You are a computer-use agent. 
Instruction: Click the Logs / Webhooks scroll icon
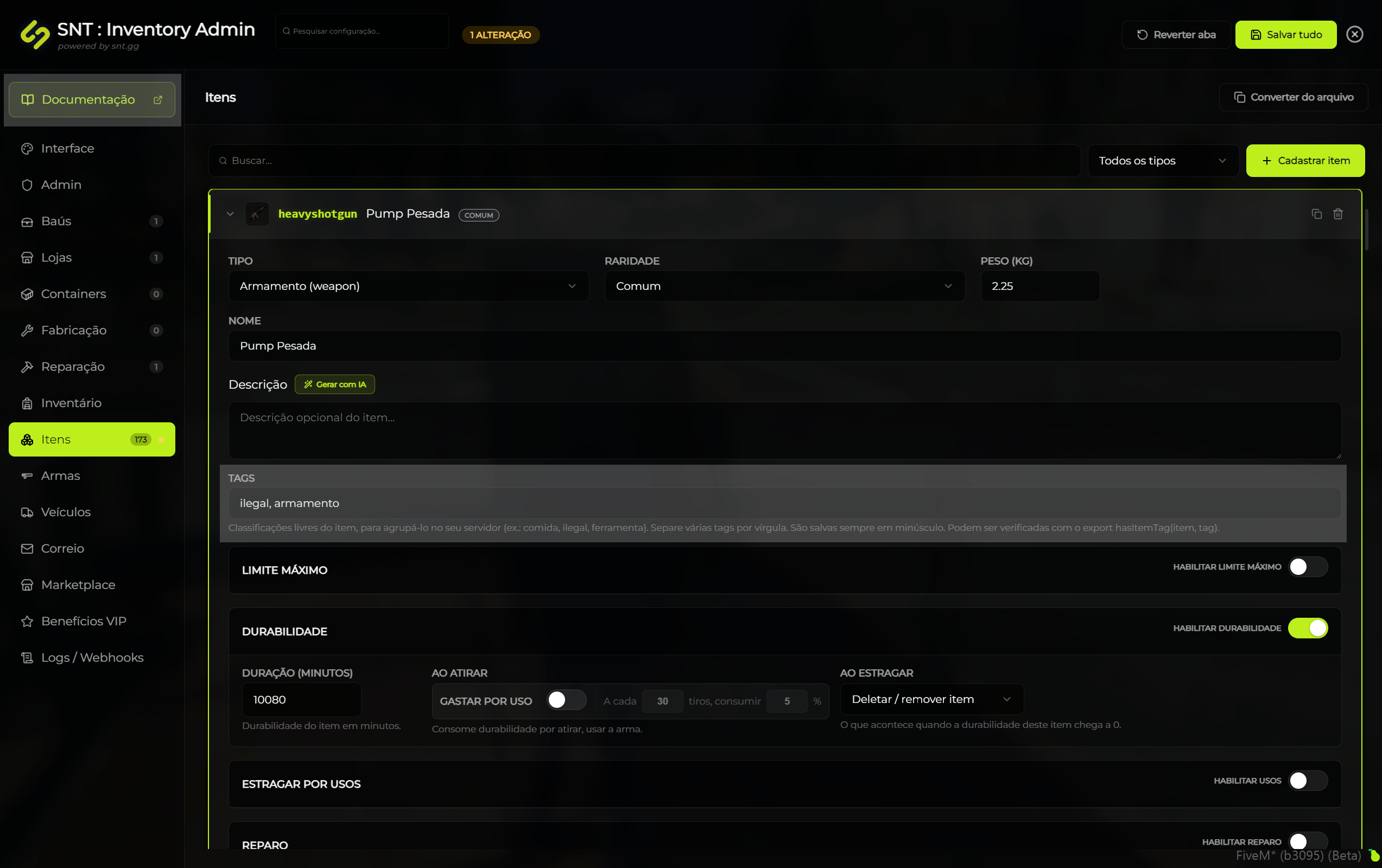27,658
